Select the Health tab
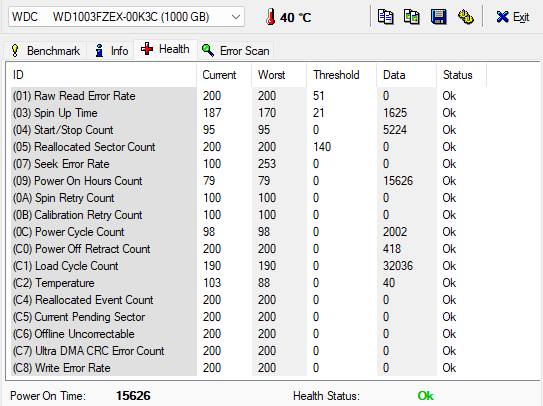543x406 pixels. pyautogui.click(x=166, y=49)
